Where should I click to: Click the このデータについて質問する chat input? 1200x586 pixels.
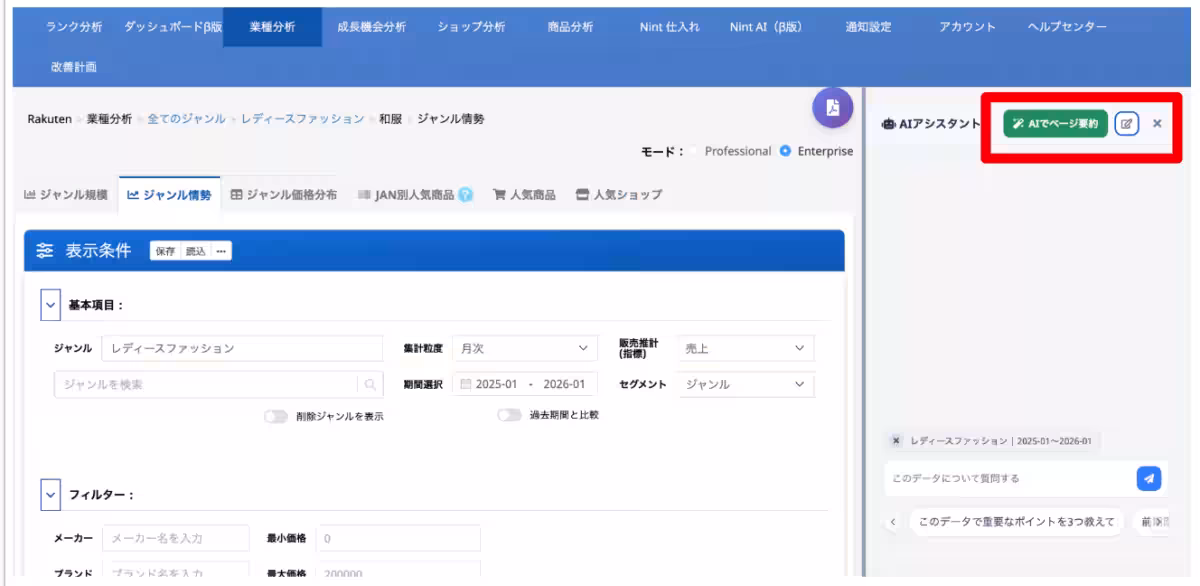coord(1000,478)
